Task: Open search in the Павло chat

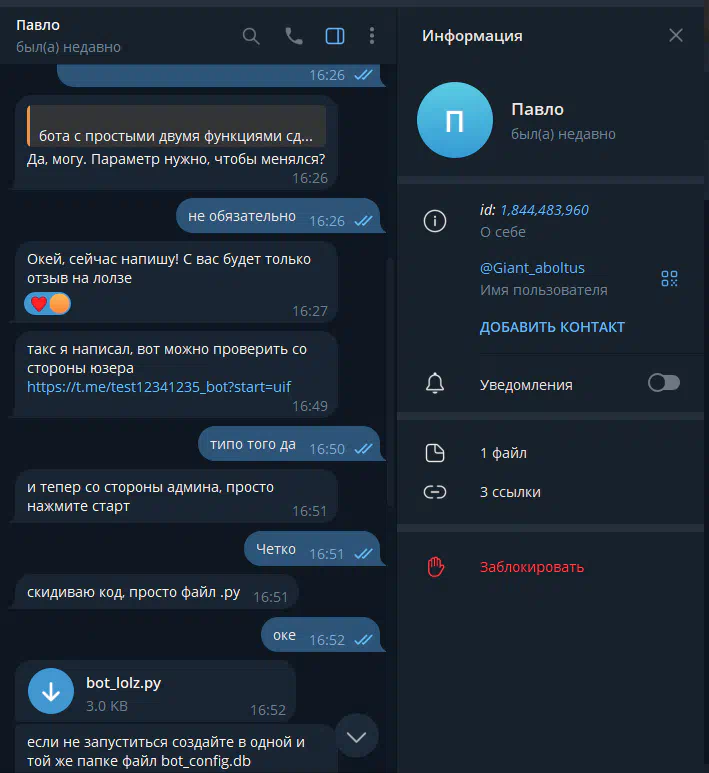Action: (x=250, y=36)
